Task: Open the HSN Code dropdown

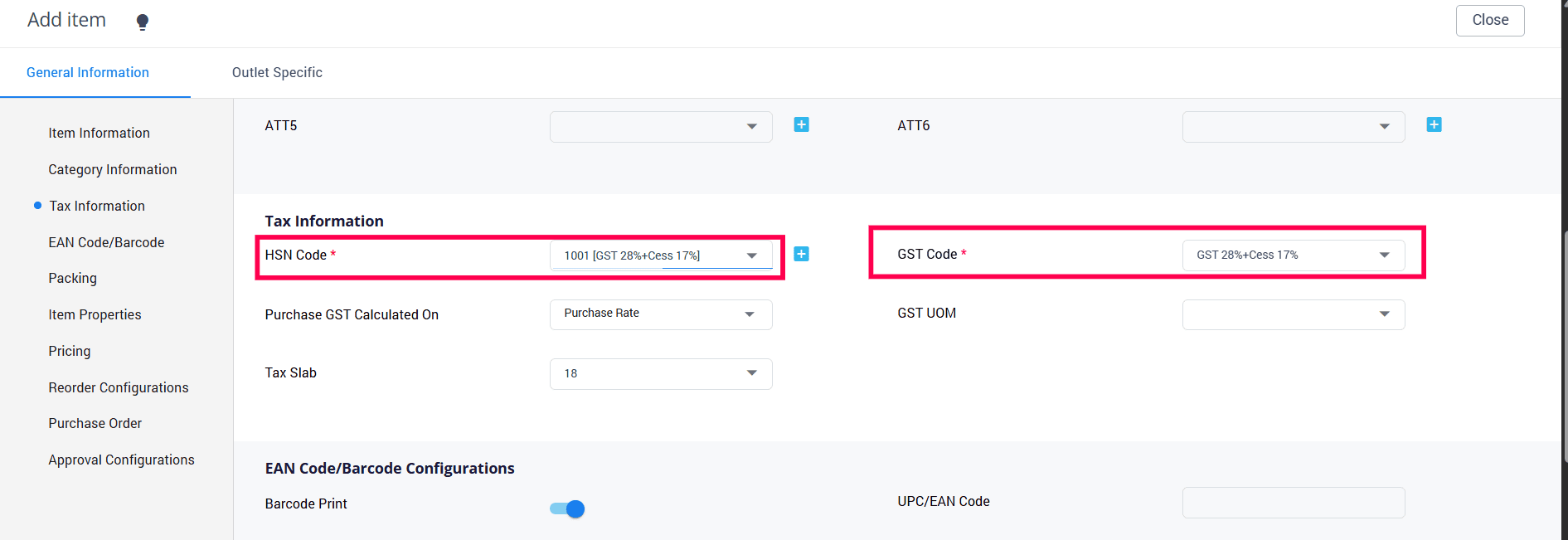Action: pyautogui.click(x=661, y=255)
